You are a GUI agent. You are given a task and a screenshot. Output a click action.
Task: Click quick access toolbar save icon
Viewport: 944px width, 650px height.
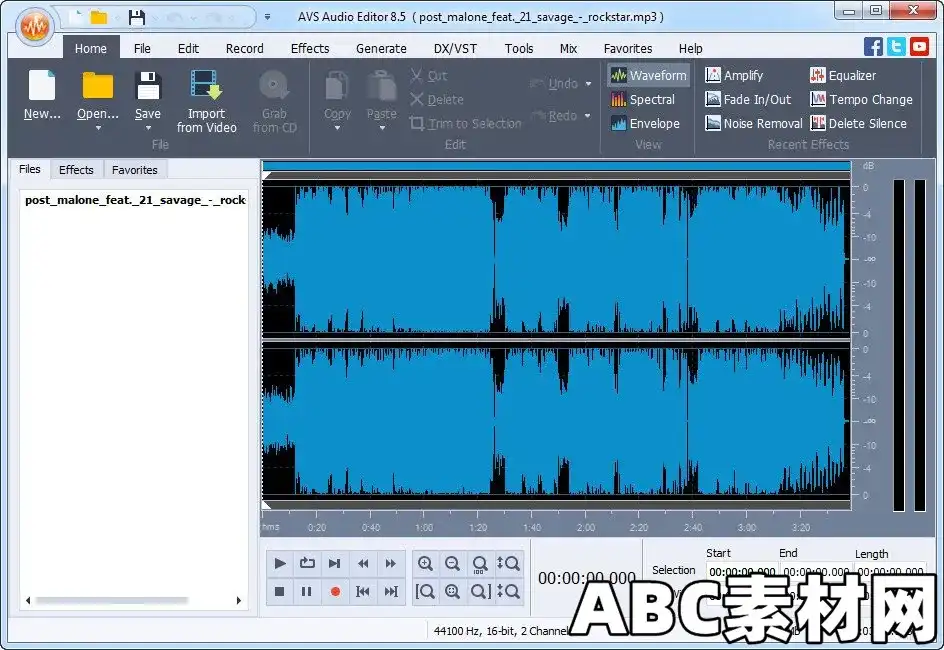point(137,17)
